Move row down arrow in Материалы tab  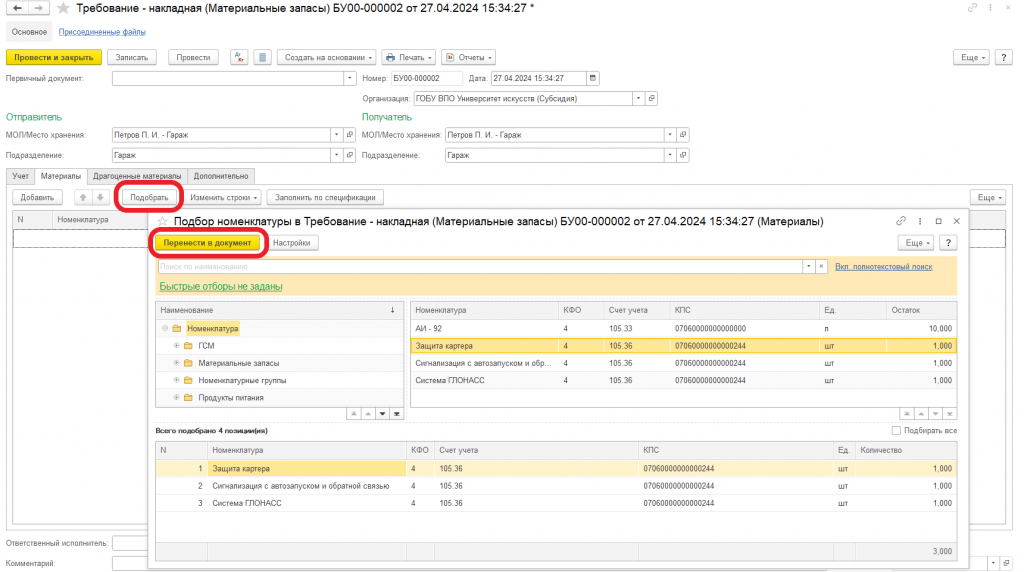tap(100, 197)
